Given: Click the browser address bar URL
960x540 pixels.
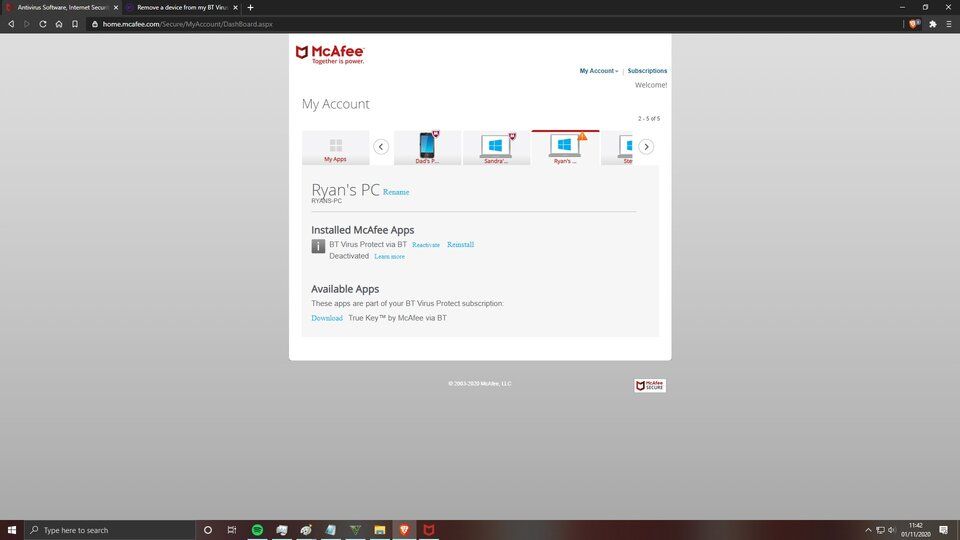Looking at the screenshot, I should tap(187, 23).
